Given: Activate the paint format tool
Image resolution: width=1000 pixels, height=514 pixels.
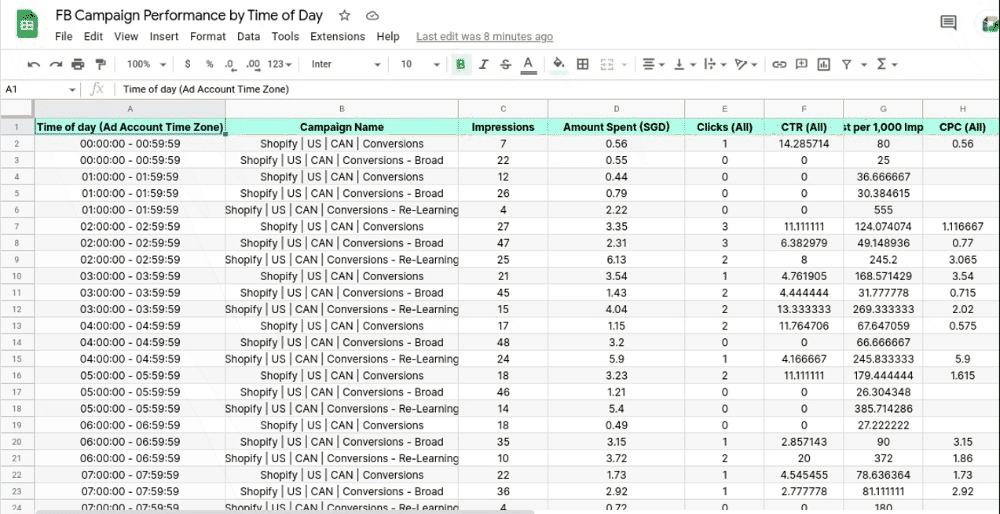Looking at the screenshot, I should pos(100,64).
